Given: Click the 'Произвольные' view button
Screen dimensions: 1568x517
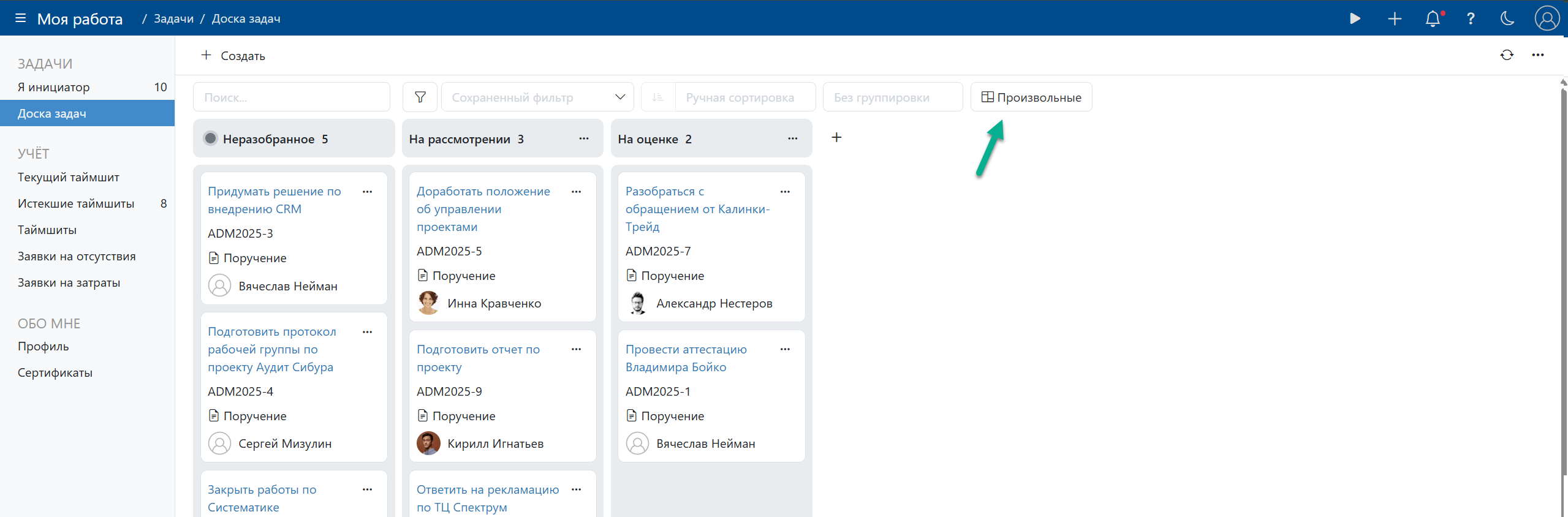Looking at the screenshot, I should click(x=1031, y=97).
